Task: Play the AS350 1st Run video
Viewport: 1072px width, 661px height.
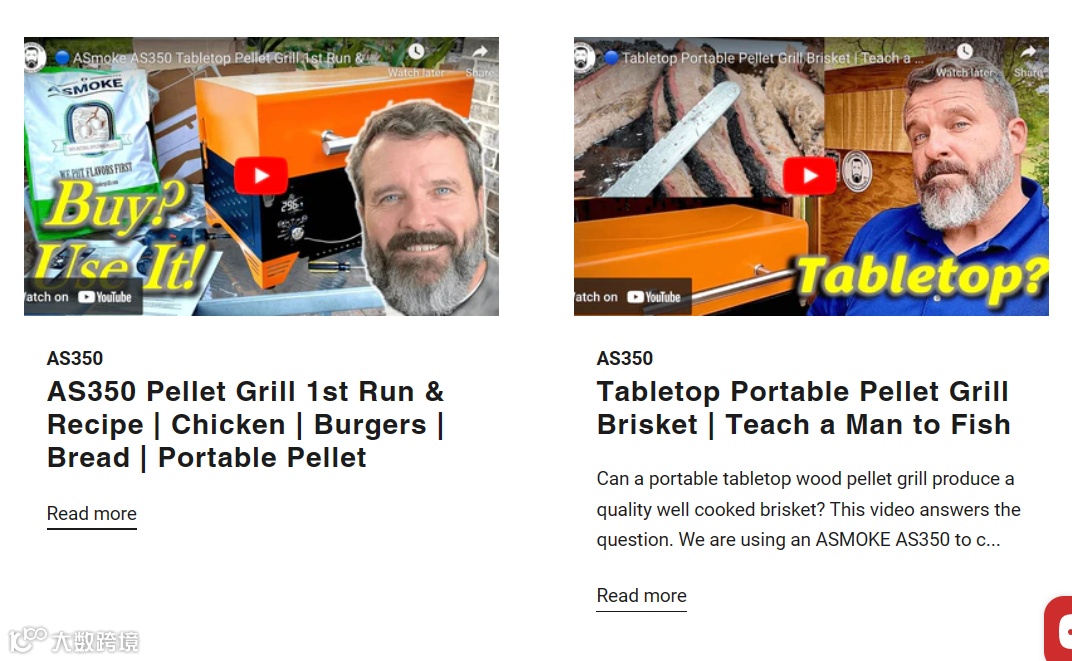Action: pos(260,176)
